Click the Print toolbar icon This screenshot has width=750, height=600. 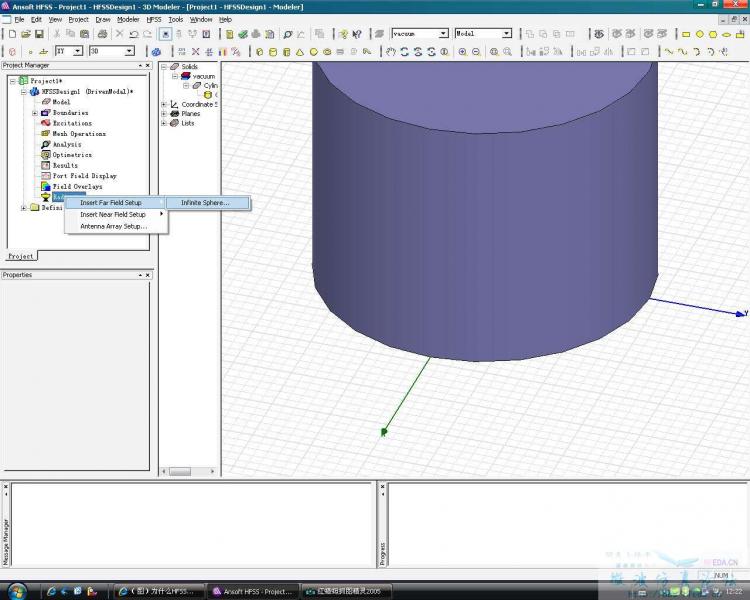point(103,34)
